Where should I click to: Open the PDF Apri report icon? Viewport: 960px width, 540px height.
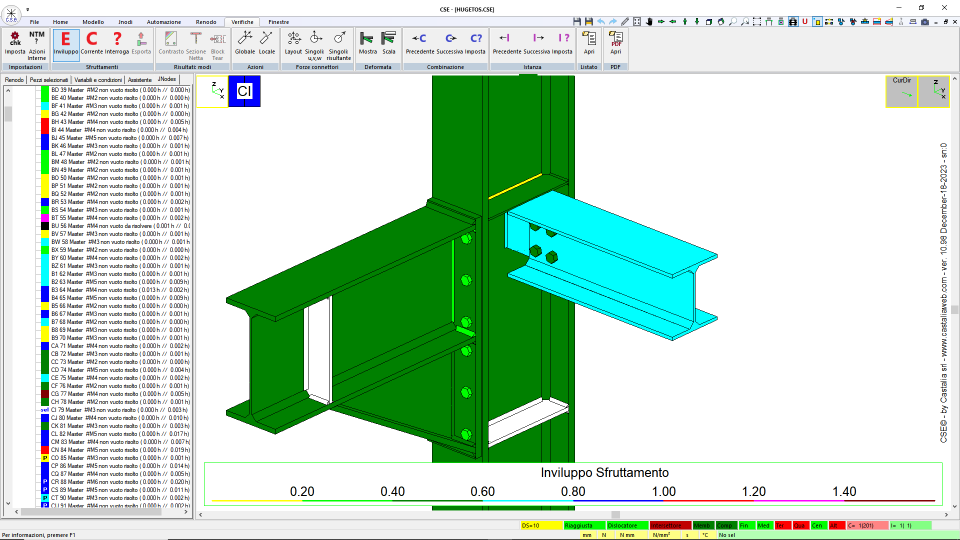(615, 44)
